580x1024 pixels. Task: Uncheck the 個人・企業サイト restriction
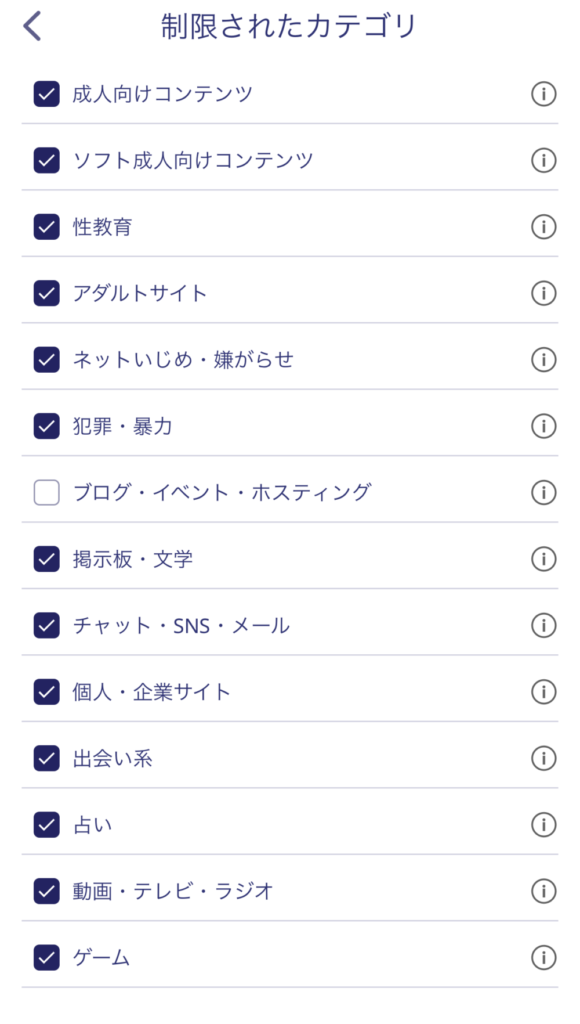pos(45,691)
